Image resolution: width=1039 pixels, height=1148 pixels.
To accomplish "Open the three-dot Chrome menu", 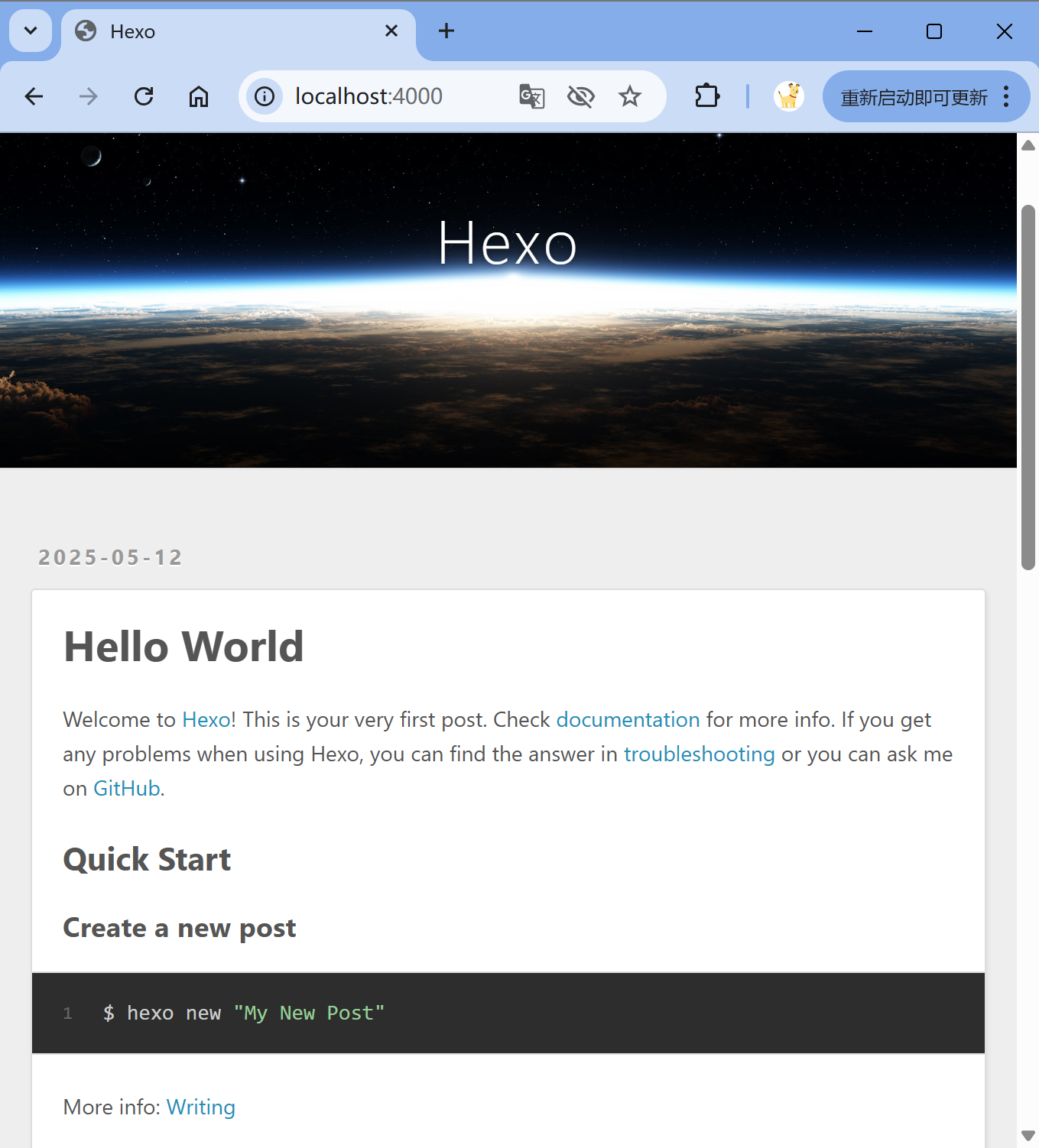I will click(x=1006, y=96).
